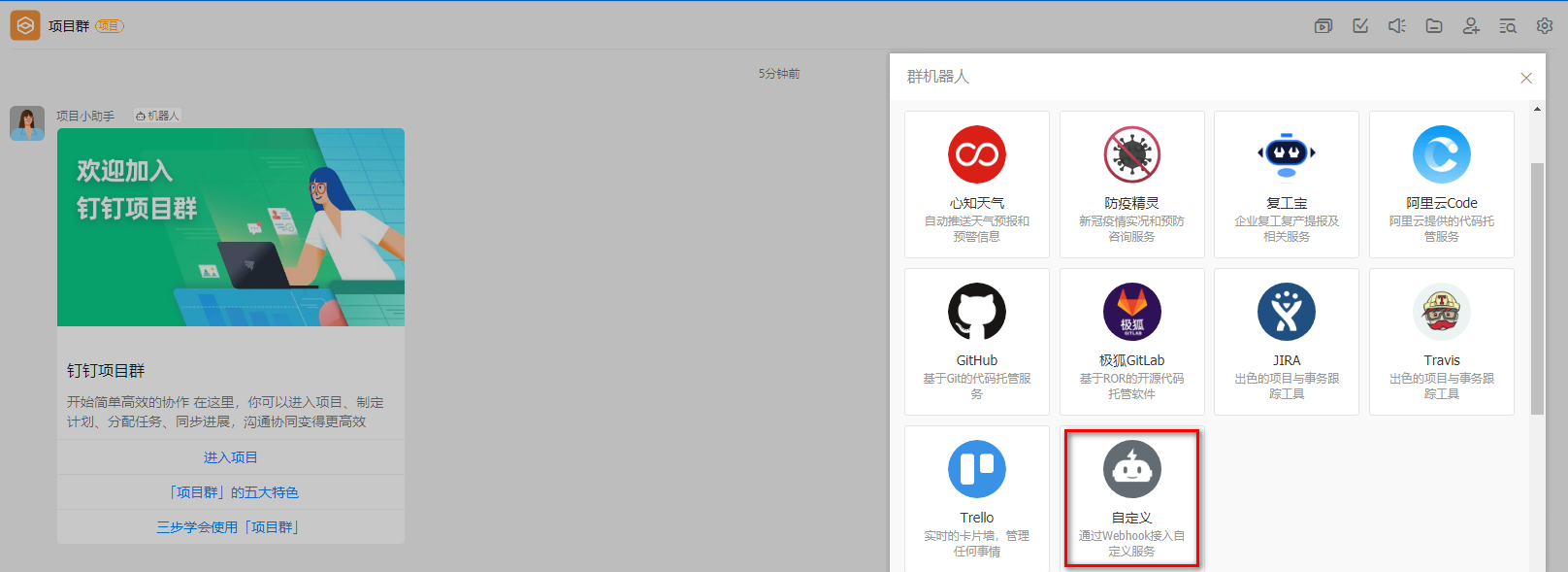Open the tasks checkmark icon in header
Image resolution: width=1568 pixels, height=572 pixels.
(x=1360, y=26)
